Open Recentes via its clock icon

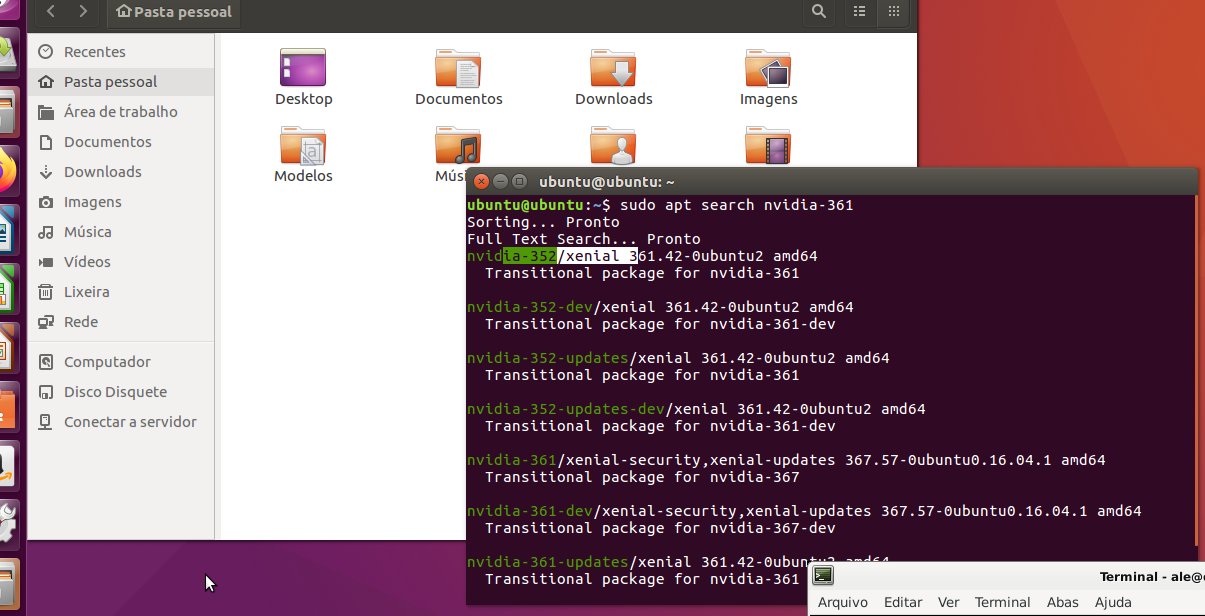(46, 52)
